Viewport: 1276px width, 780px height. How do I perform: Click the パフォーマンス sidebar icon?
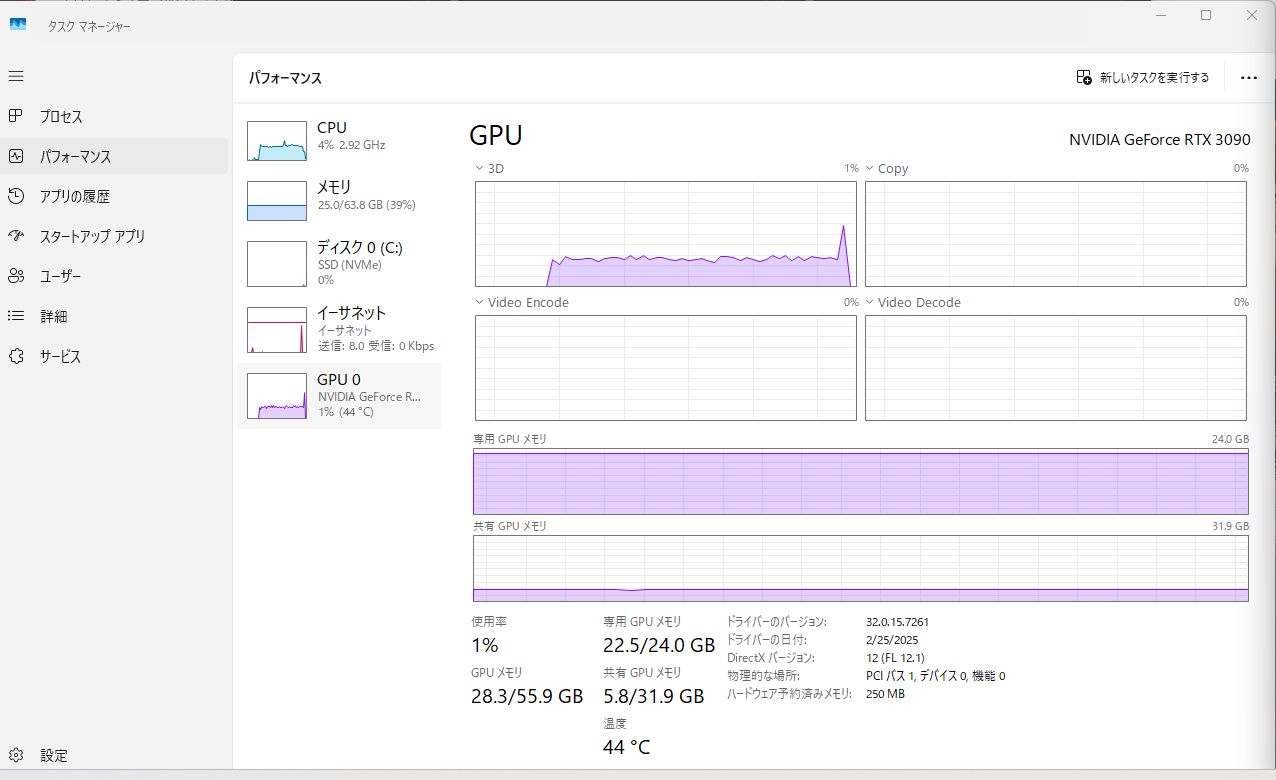click(x=16, y=156)
